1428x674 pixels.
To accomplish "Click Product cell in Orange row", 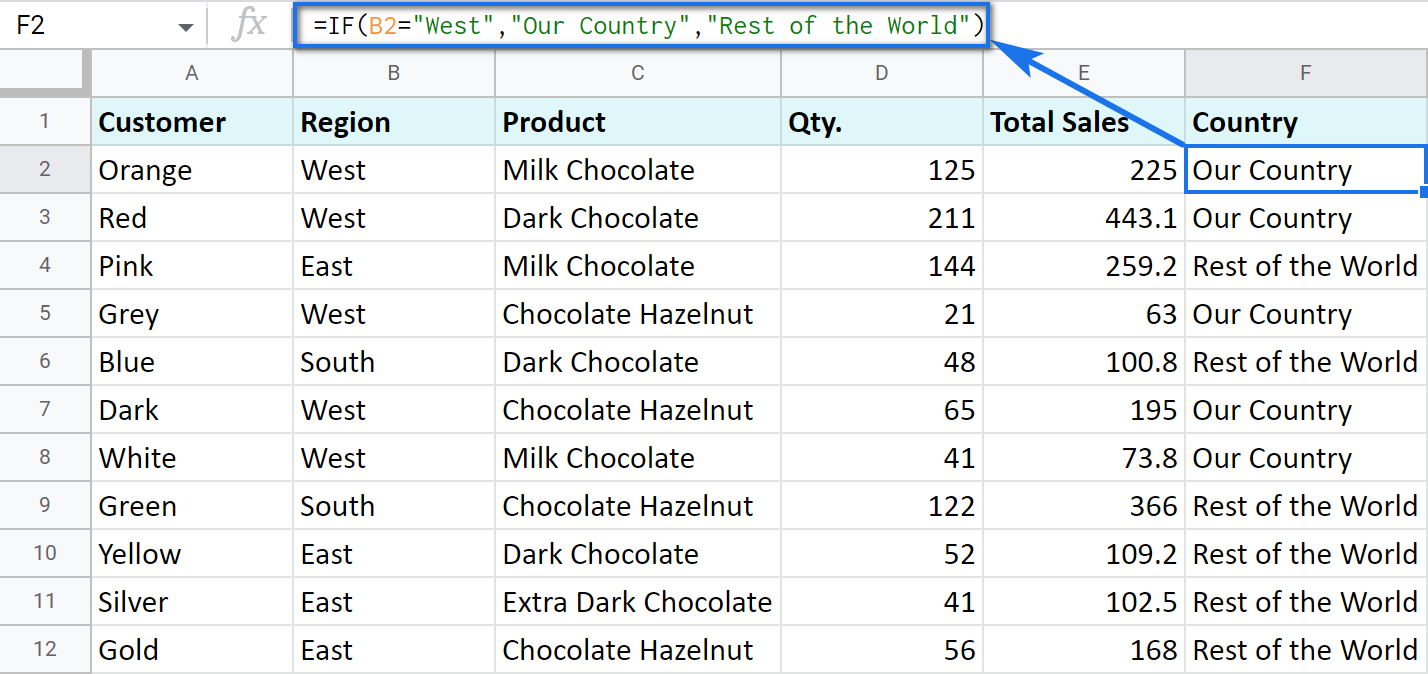I will pyautogui.click(x=638, y=170).
